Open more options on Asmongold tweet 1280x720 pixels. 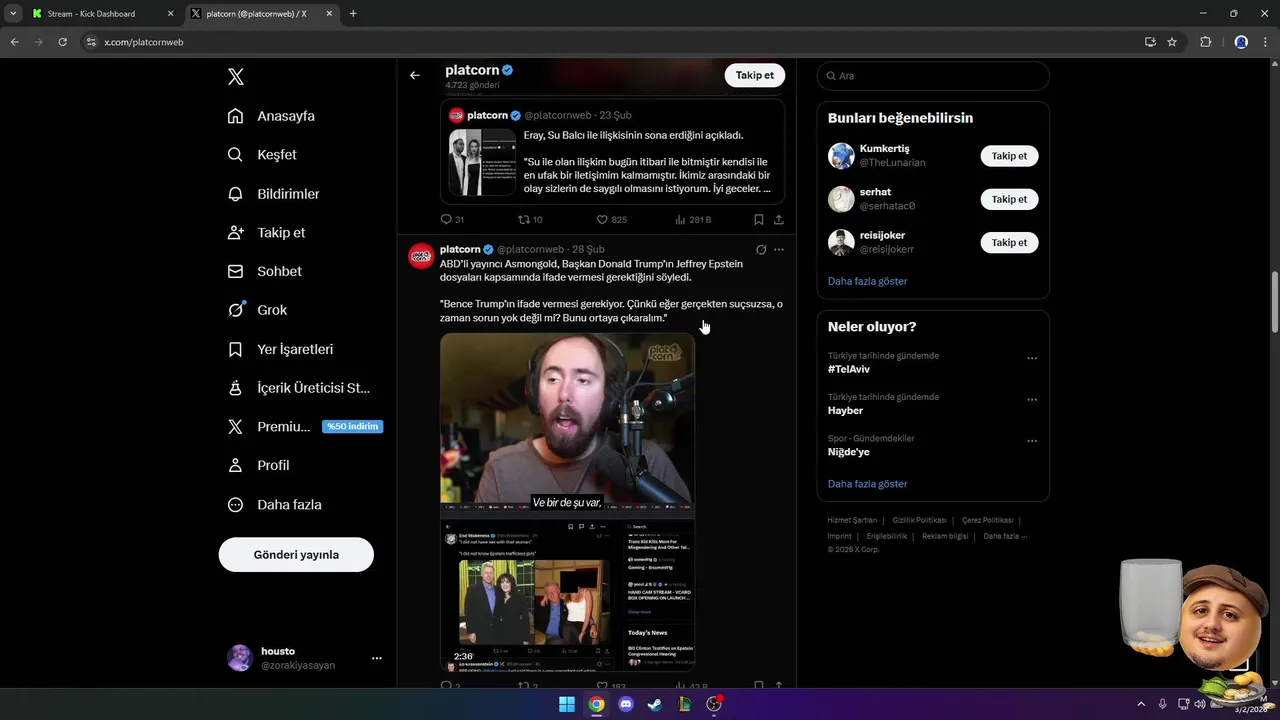tap(779, 250)
